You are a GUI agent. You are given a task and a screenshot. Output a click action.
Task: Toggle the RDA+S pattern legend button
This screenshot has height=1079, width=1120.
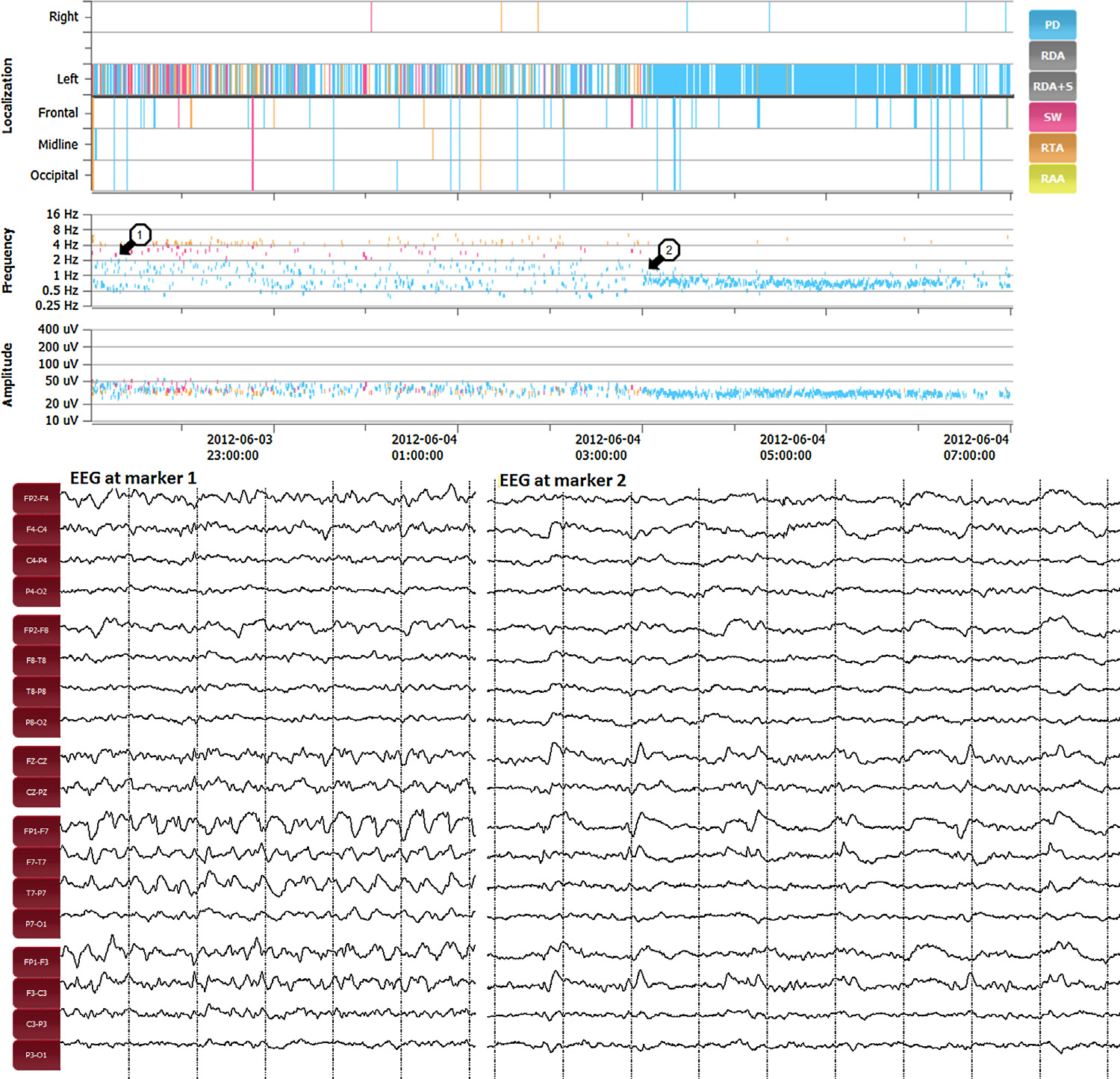[1052, 87]
